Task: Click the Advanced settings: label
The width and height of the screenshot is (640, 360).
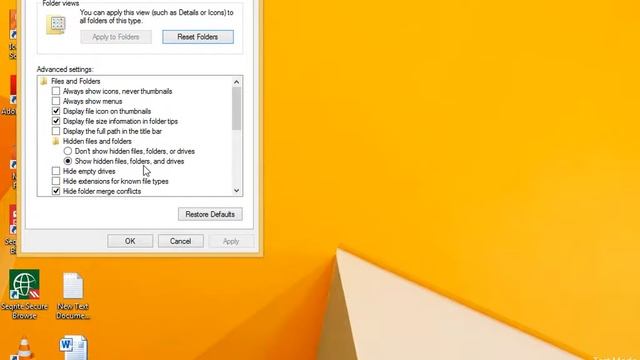Action: tap(65, 69)
